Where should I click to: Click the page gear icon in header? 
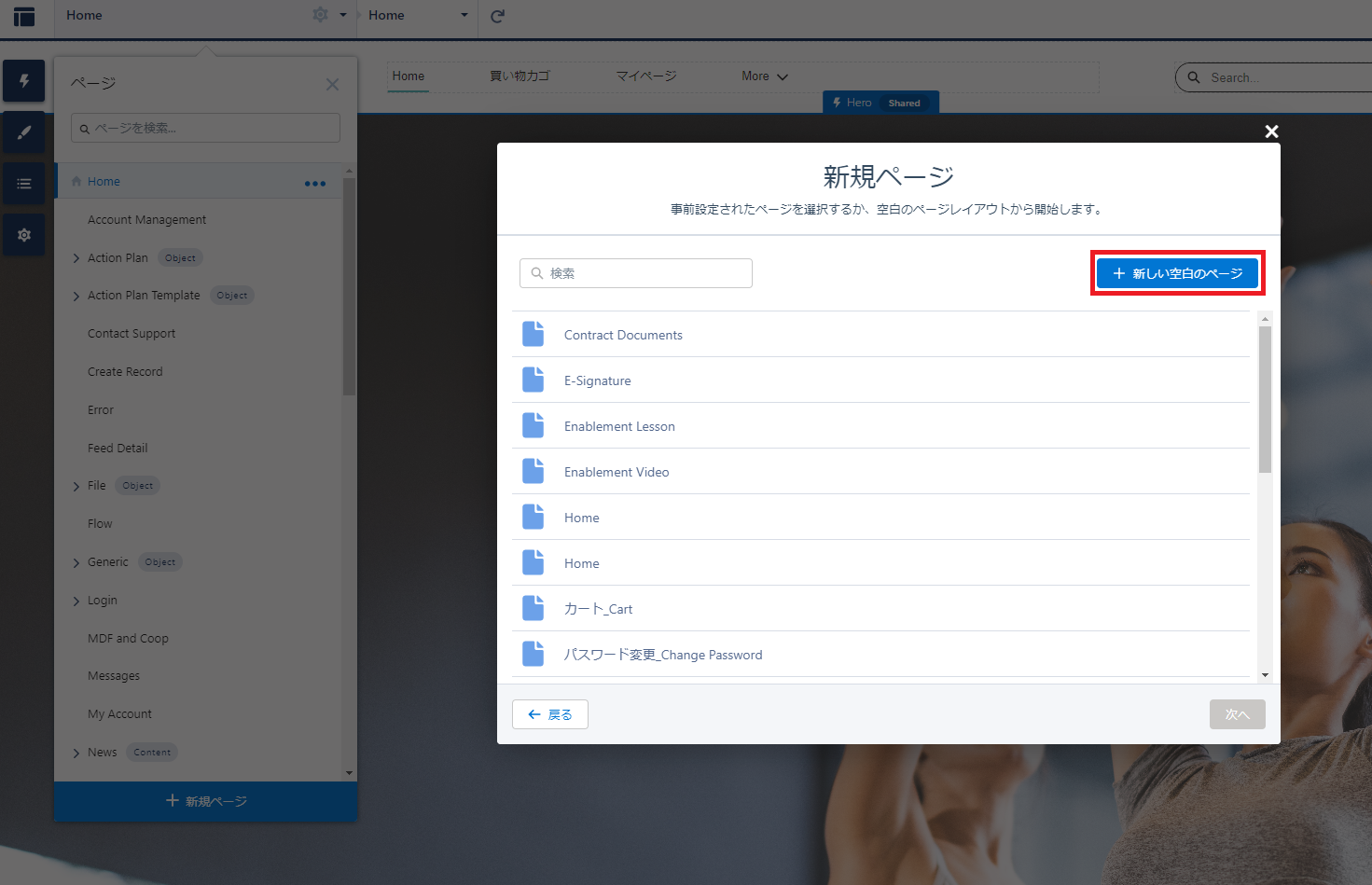320,15
